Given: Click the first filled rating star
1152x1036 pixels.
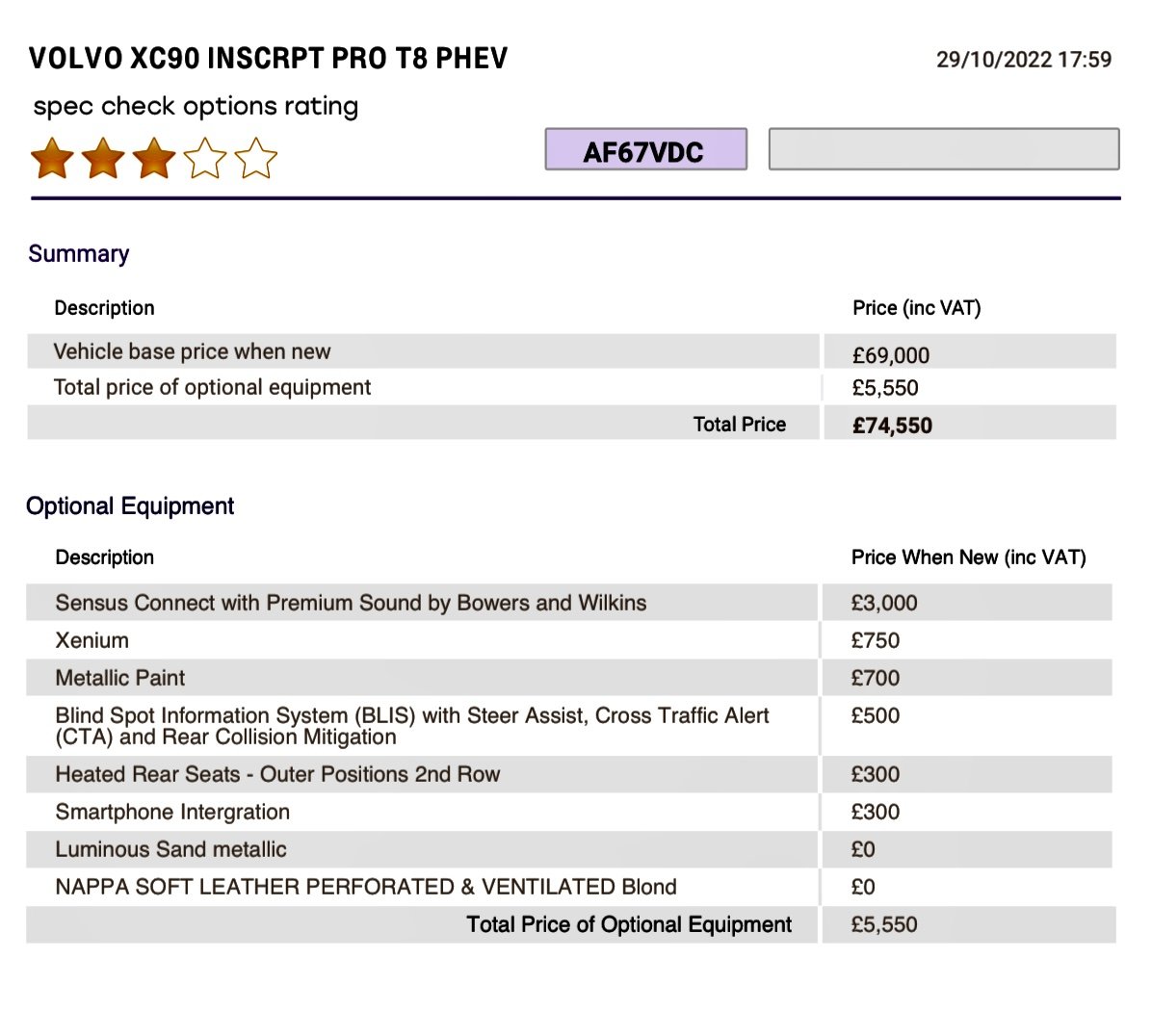Looking at the screenshot, I should click(52, 158).
